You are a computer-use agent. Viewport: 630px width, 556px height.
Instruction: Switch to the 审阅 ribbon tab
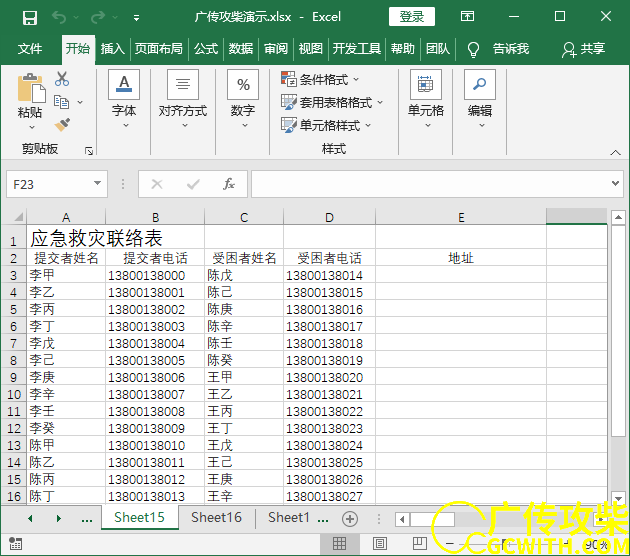click(276, 49)
